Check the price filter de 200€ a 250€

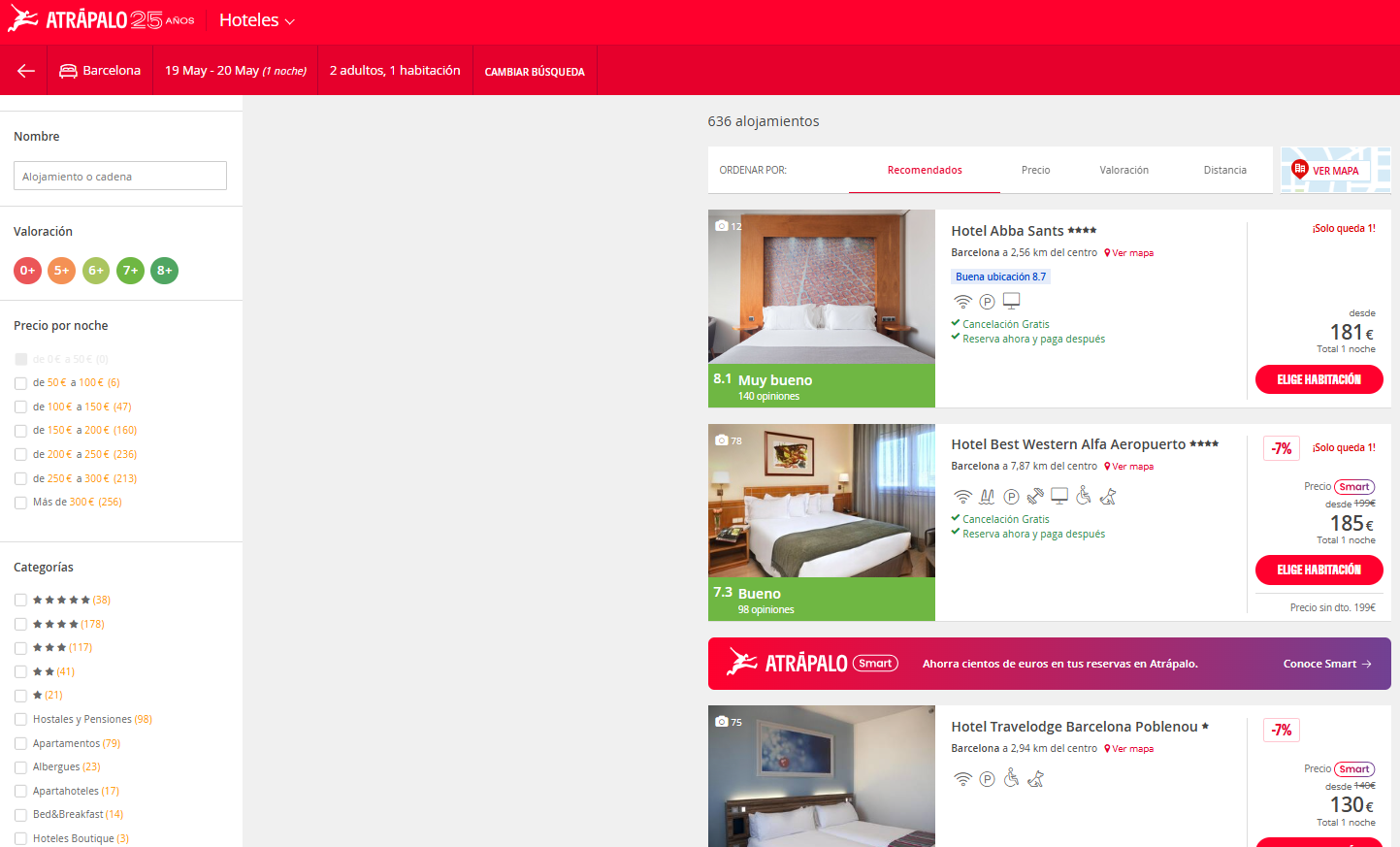(20, 455)
